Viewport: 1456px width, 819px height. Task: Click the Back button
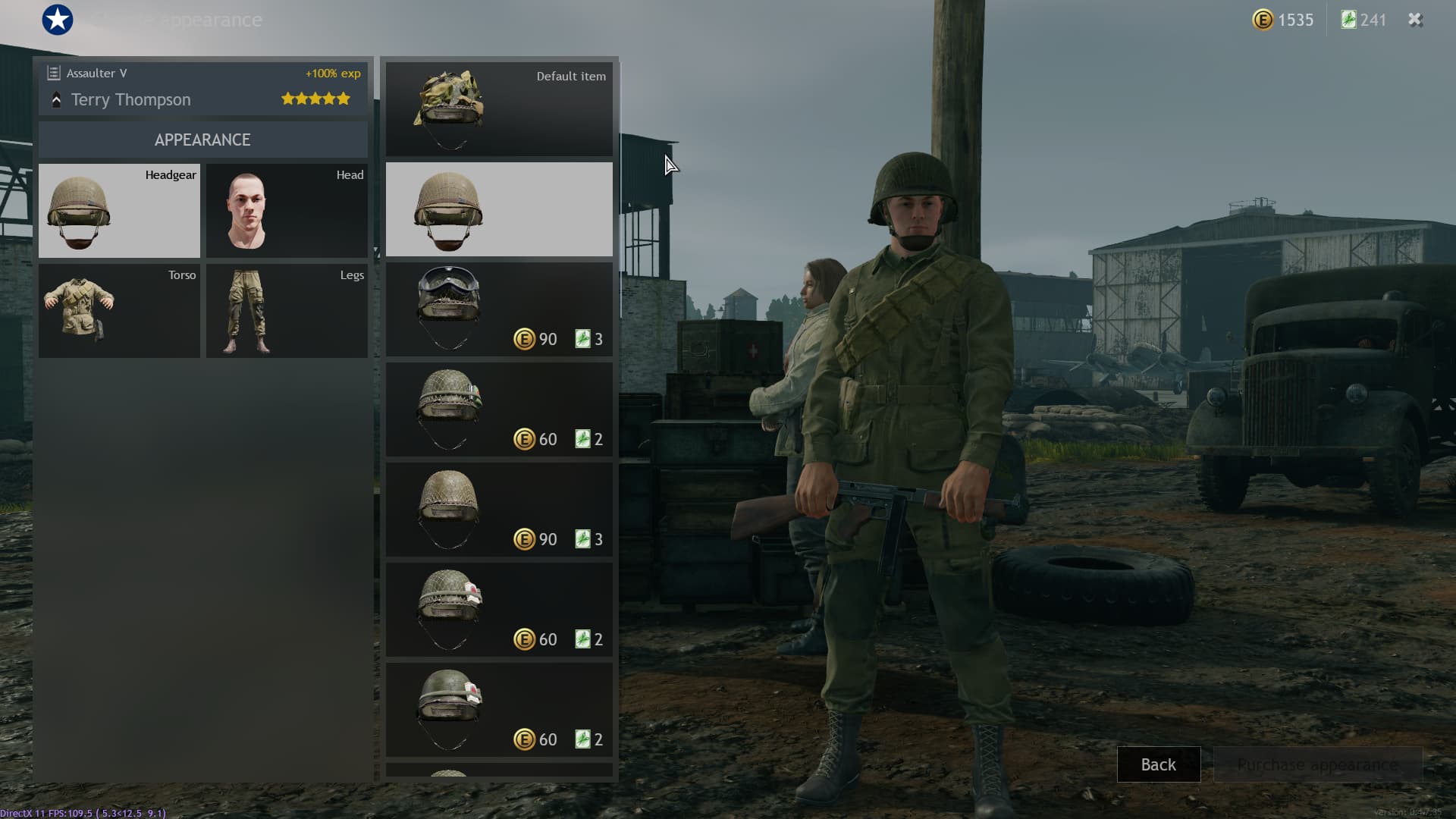pyautogui.click(x=1159, y=764)
